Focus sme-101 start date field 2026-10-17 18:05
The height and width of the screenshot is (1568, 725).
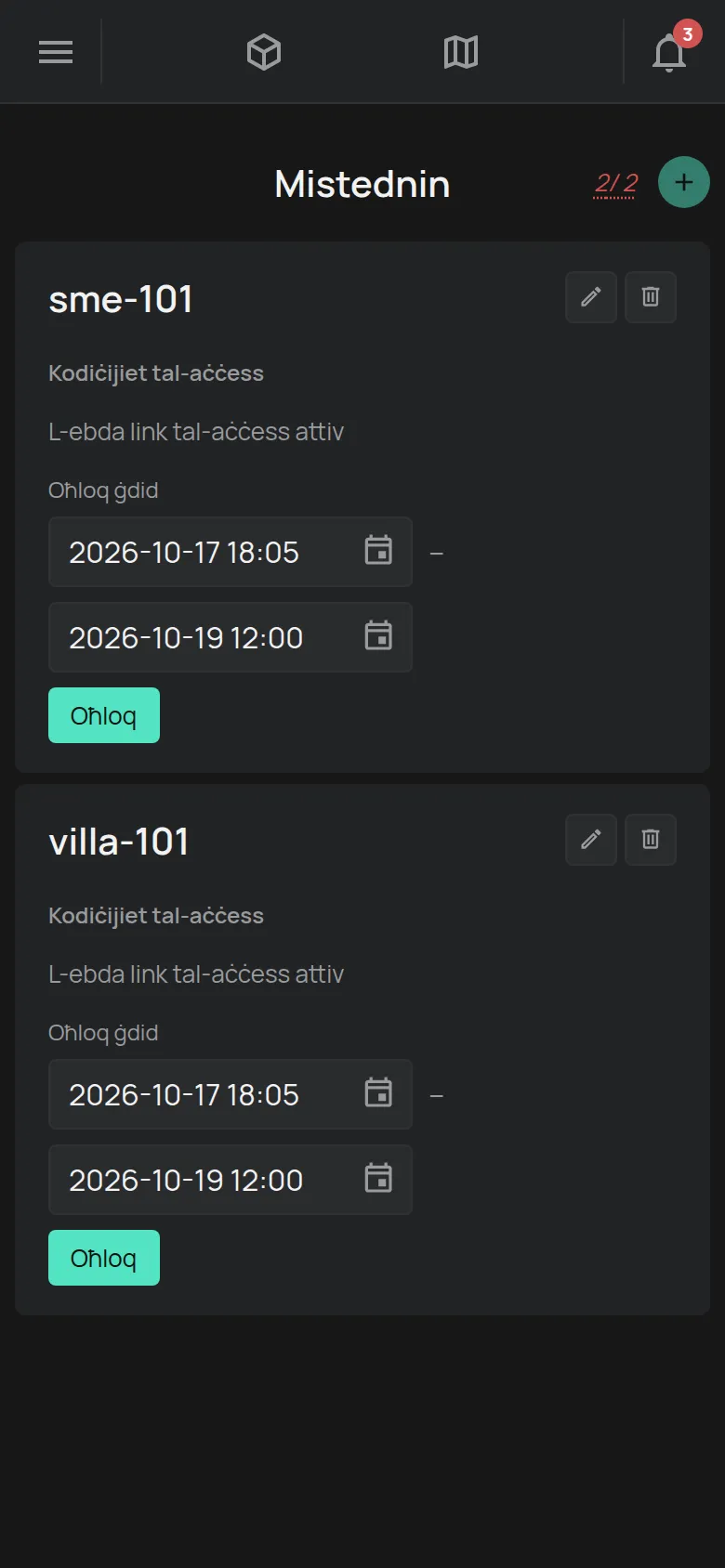(231, 552)
